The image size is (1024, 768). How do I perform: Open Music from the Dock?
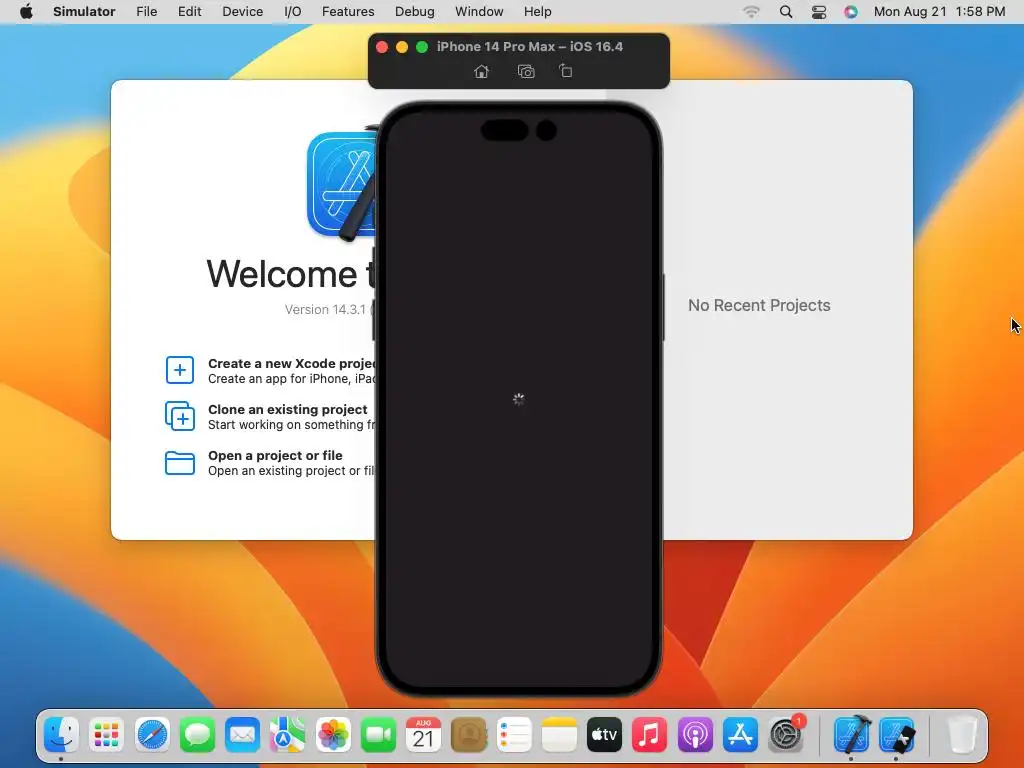tap(649, 735)
